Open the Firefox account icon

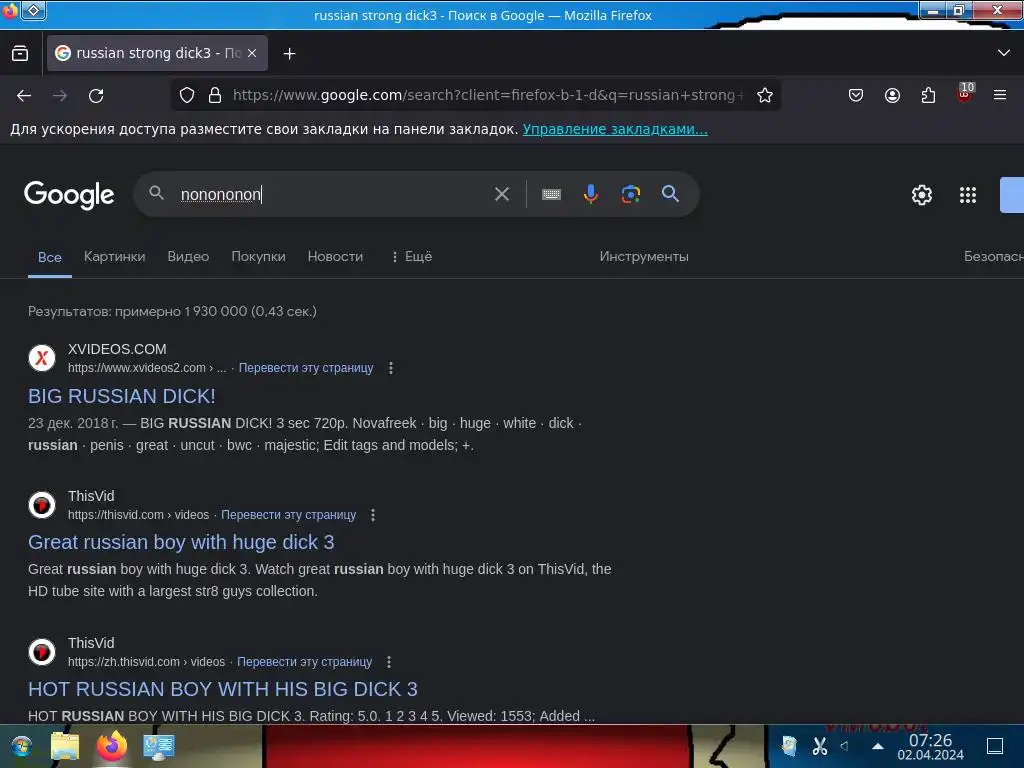[892, 95]
